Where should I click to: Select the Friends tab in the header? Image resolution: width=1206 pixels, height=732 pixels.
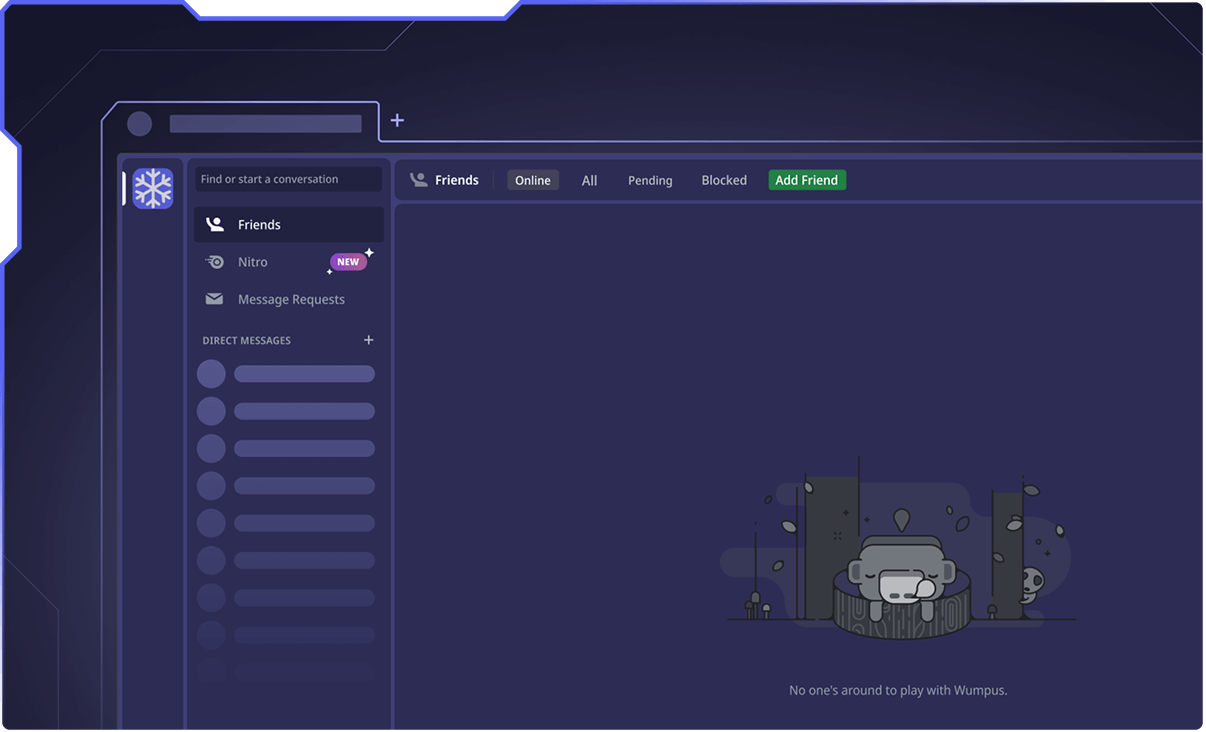pos(457,180)
